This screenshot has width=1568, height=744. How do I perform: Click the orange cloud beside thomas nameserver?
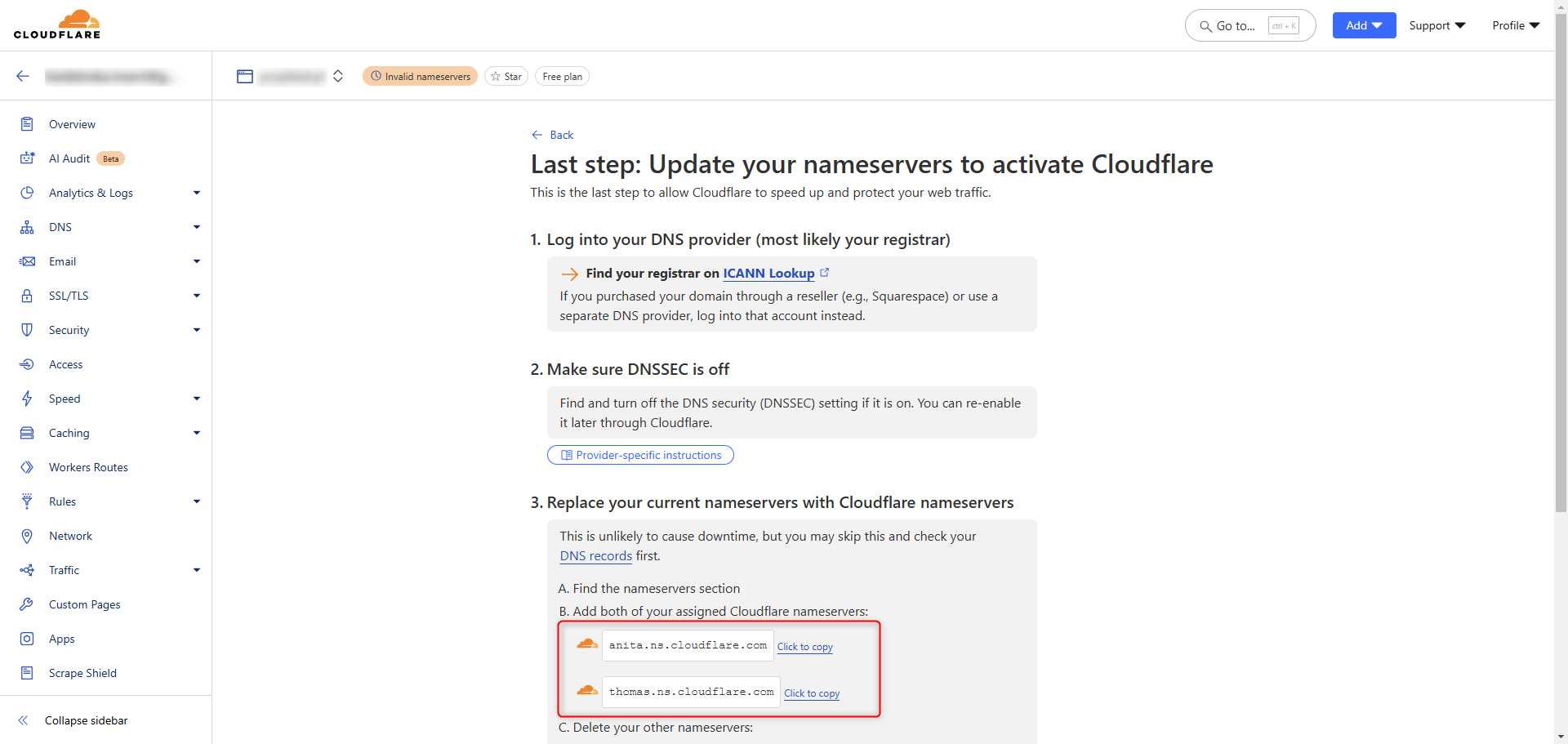[587, 691]
